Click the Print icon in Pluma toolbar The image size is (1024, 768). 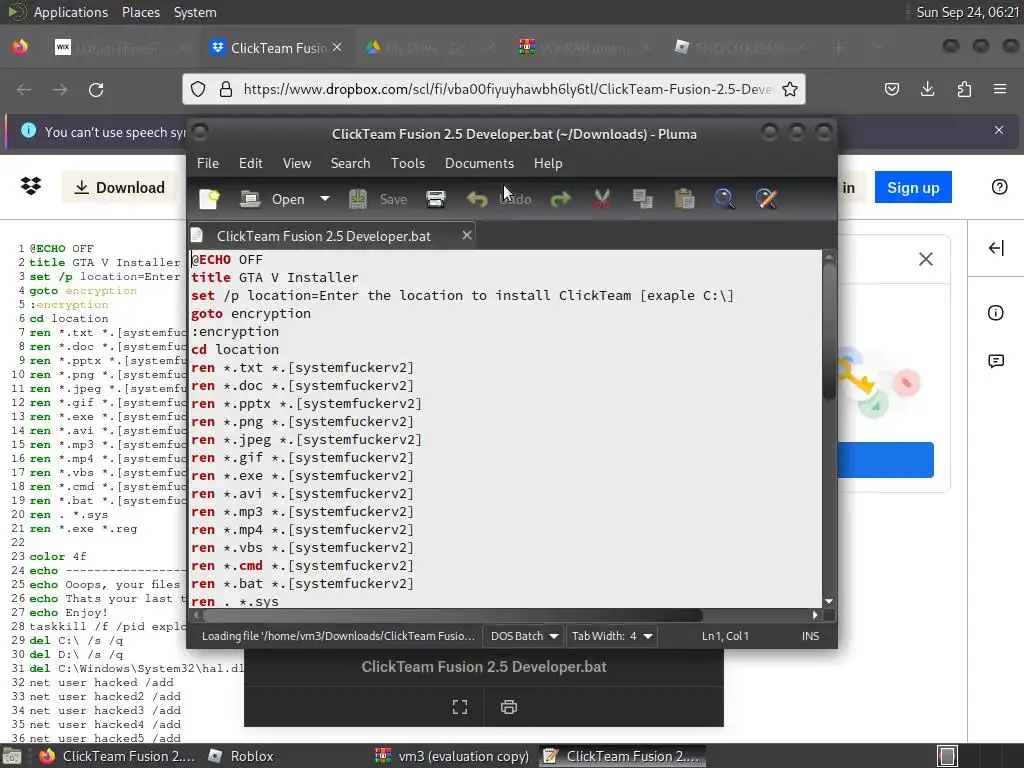point(436,199)
